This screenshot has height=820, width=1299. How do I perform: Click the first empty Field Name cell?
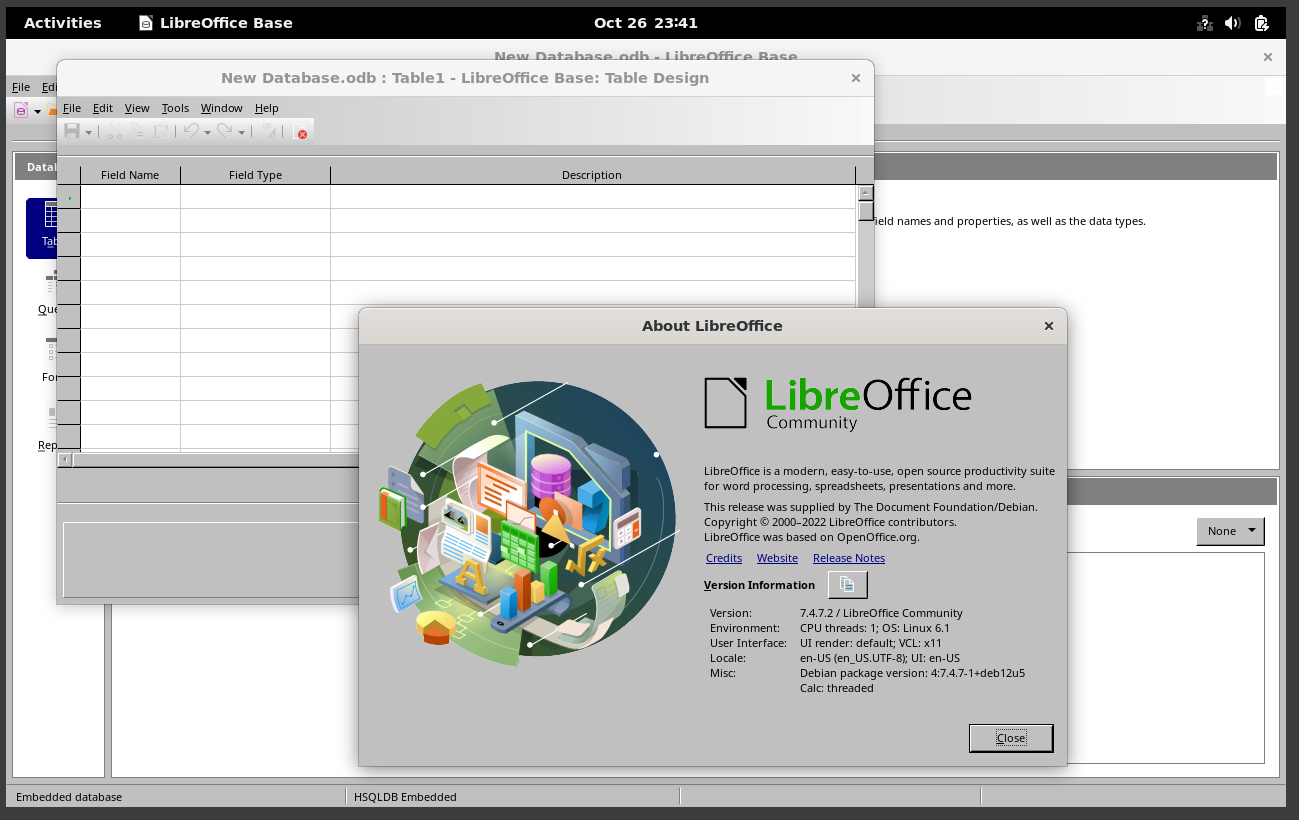coord(130,197)
